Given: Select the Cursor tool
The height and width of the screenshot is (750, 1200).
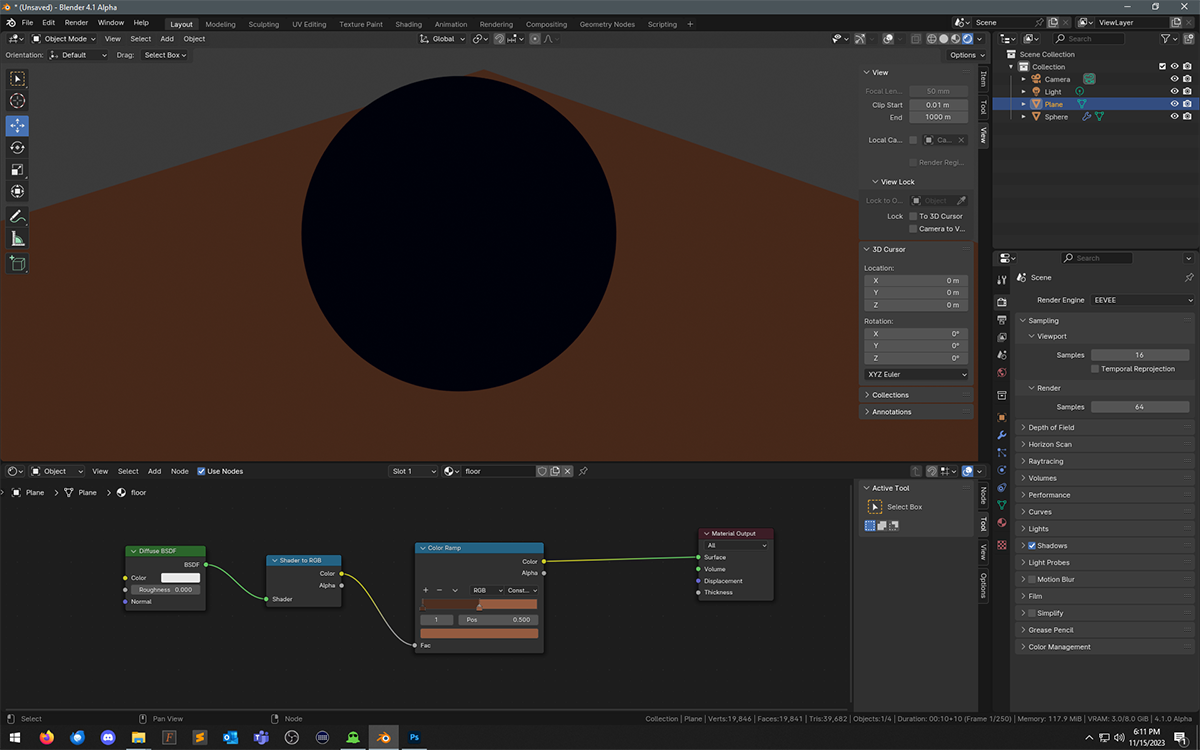Looking at the screenshot, I should (x=17, y=101).
